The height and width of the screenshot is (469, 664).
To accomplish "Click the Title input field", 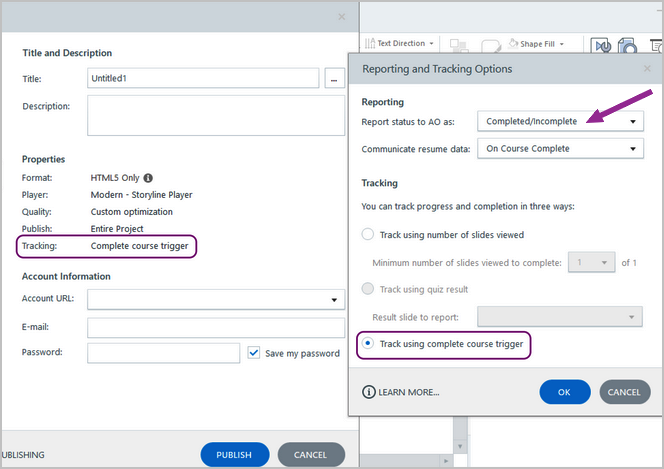I will 203,78.
